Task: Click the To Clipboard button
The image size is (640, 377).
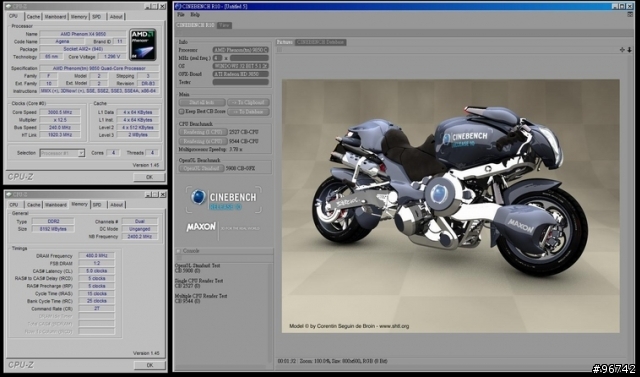Action: pos(249,102)
